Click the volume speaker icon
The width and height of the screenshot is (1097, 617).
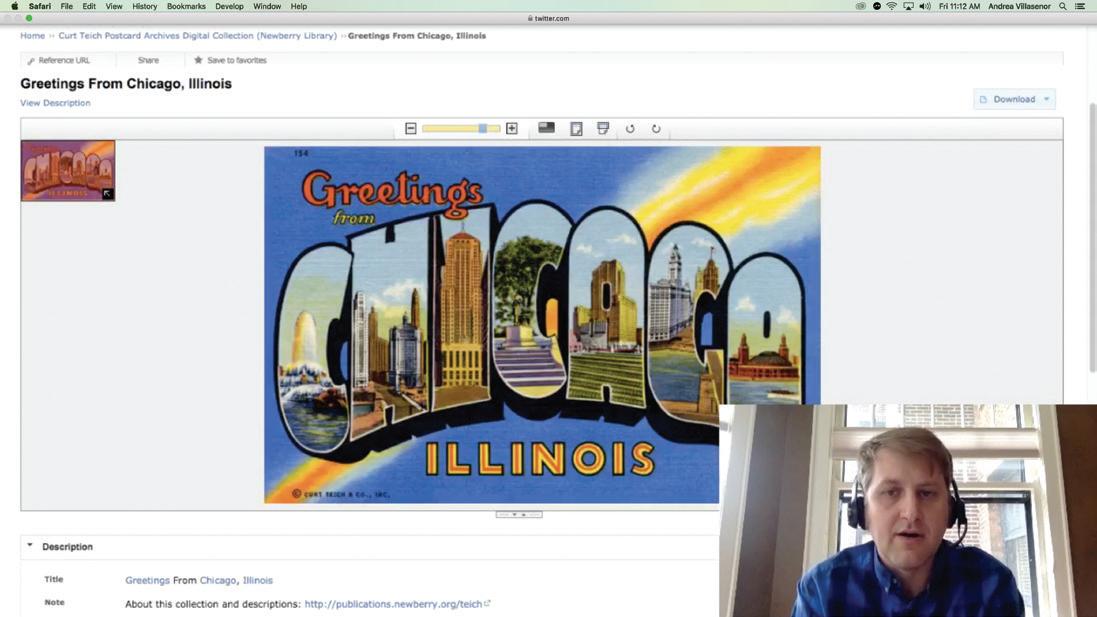coord(925,6)
